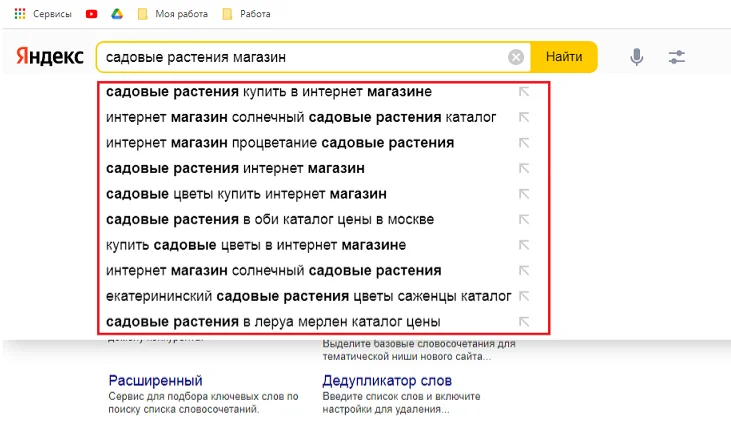Insert arrow for 'садовые растения интернет магазин'

524,168
